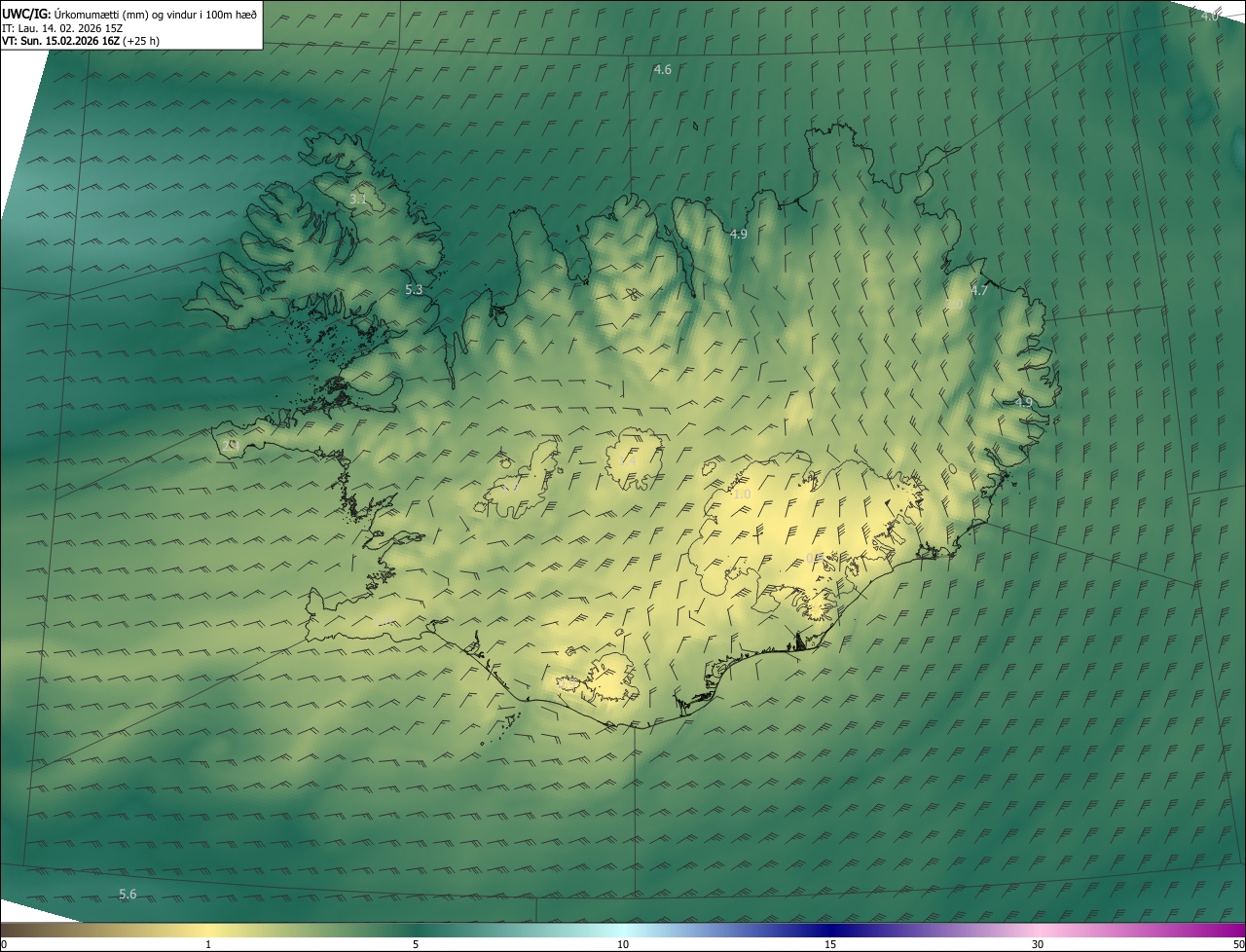Click the '15' tick on color scale

click(x=830, y=944)
